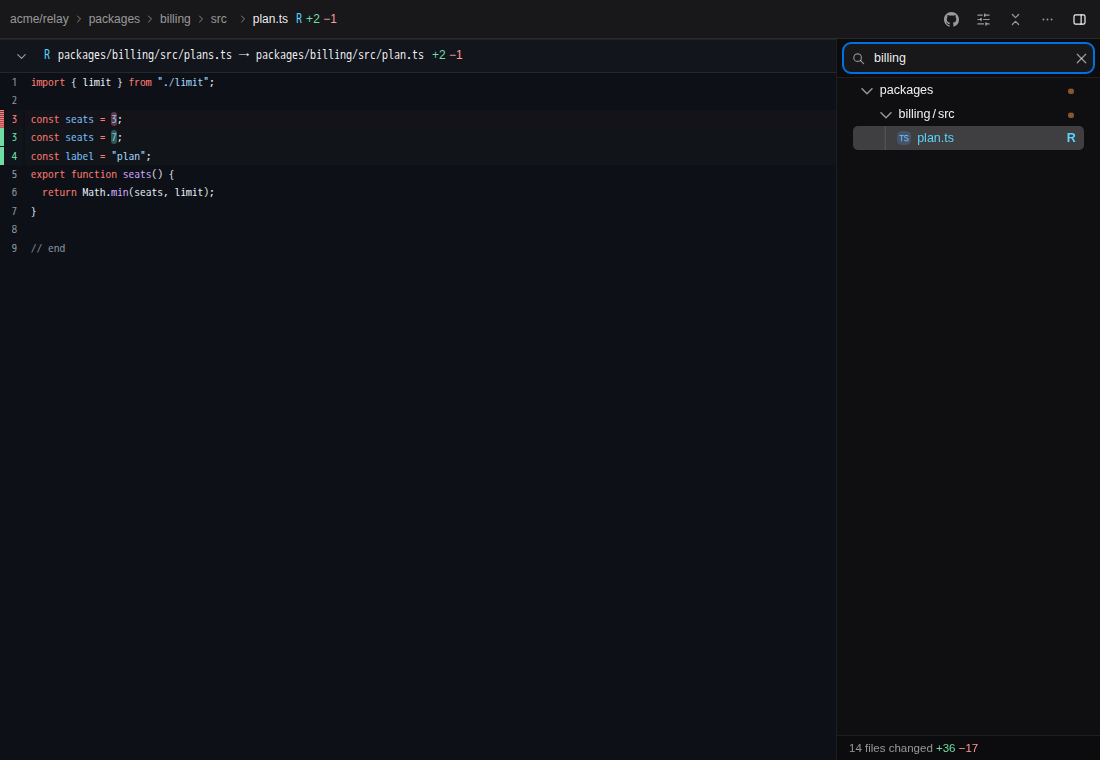Click the return Math.min line
Image resolution: width=1100 pixels, height=760 pixels.
[418, 192]
